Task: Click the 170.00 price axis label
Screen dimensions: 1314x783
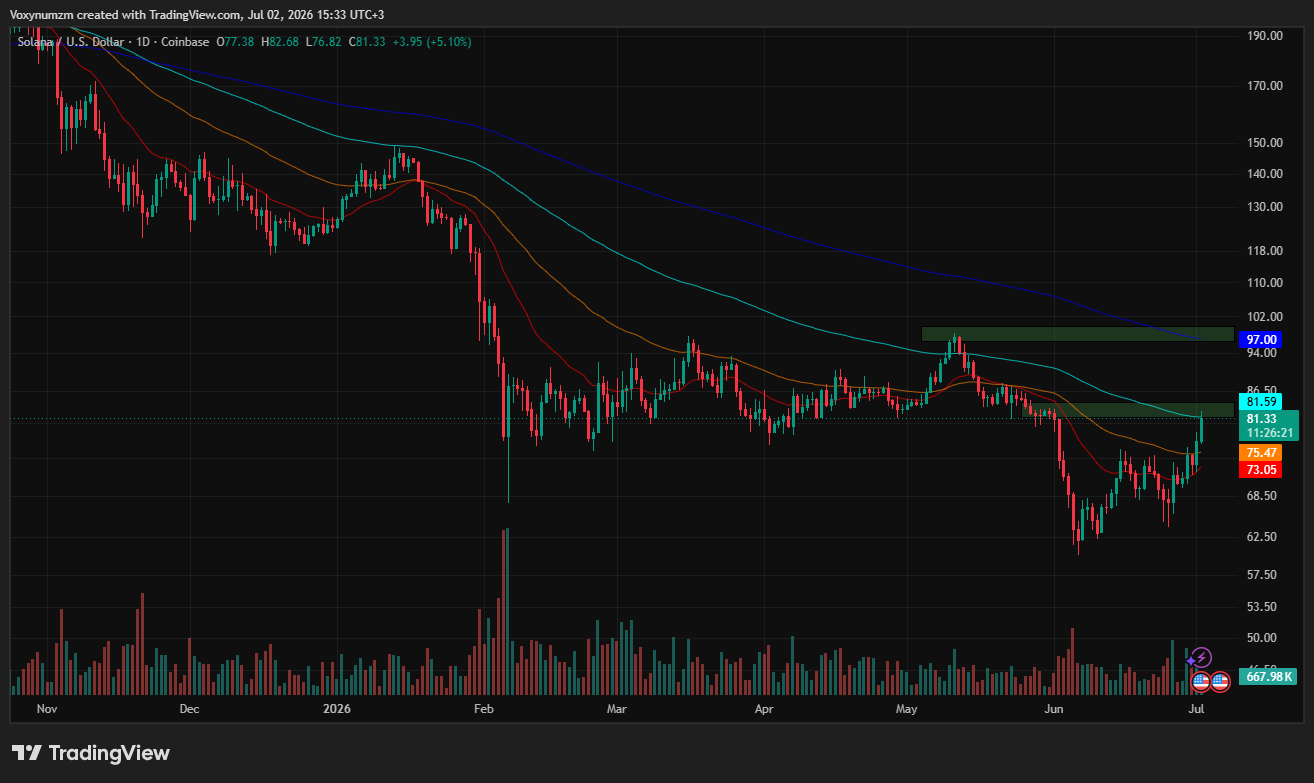Action: tap(1265, 86)
